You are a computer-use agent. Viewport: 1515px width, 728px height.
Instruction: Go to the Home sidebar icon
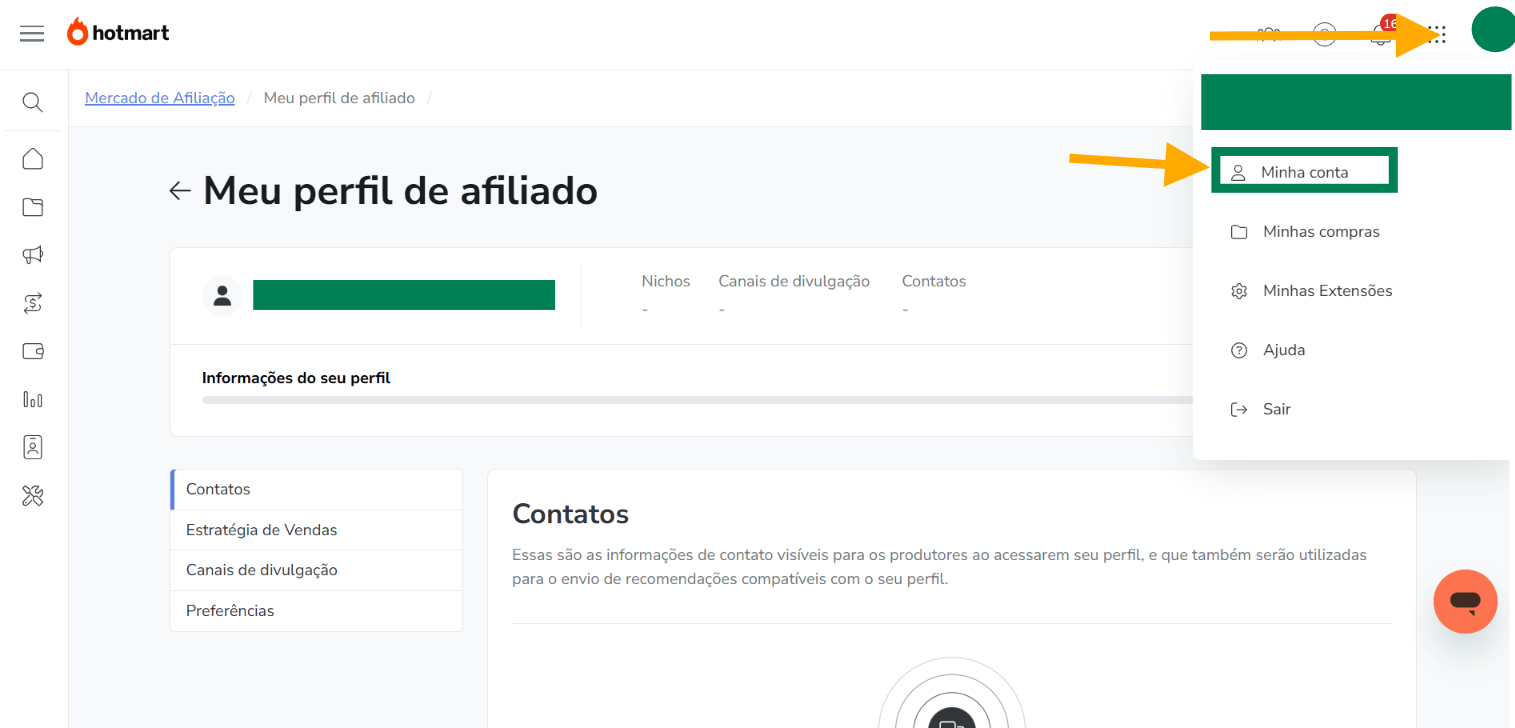tap(33, 159)
